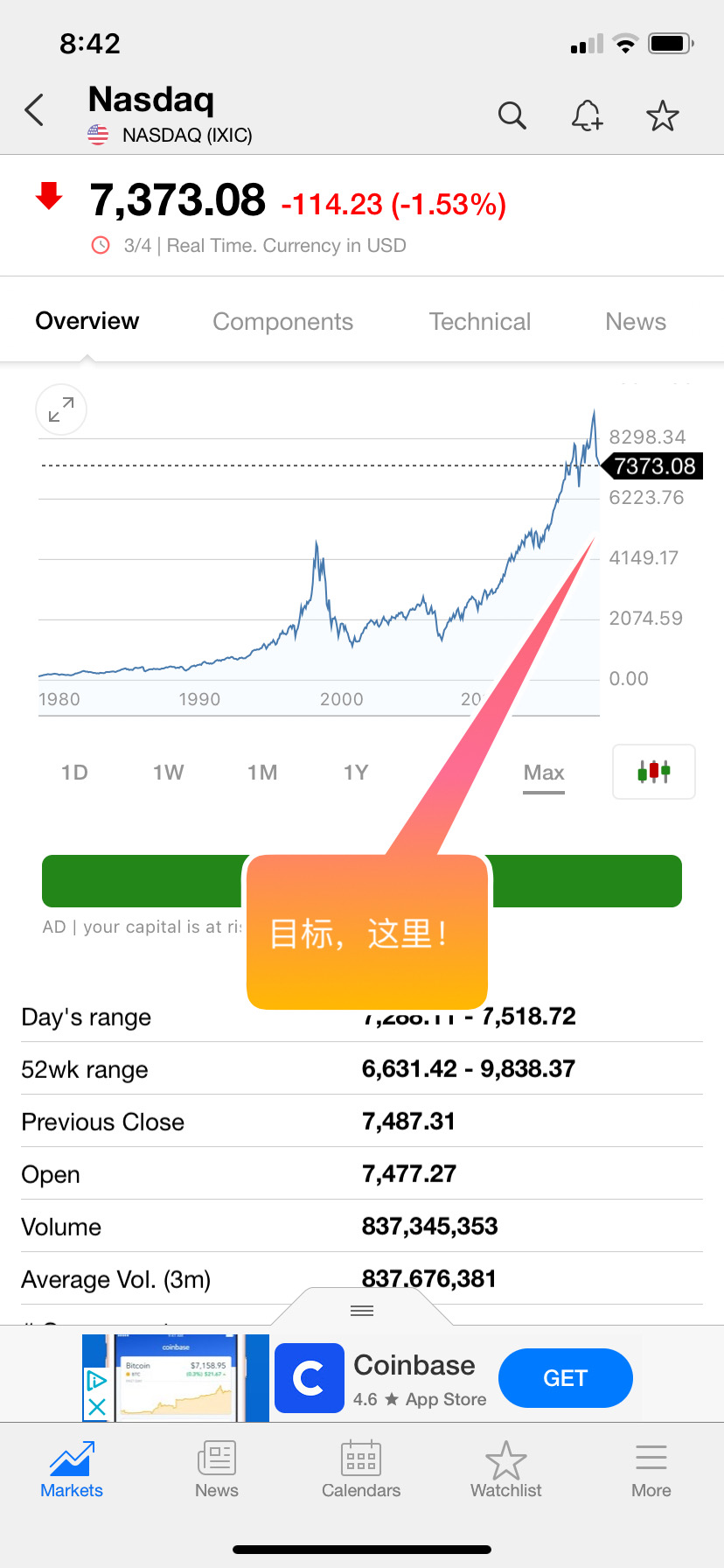Add Nasdaq to watchlist with star icon
The width and height of the screenshot is (724, 1568).
[663, 115]
